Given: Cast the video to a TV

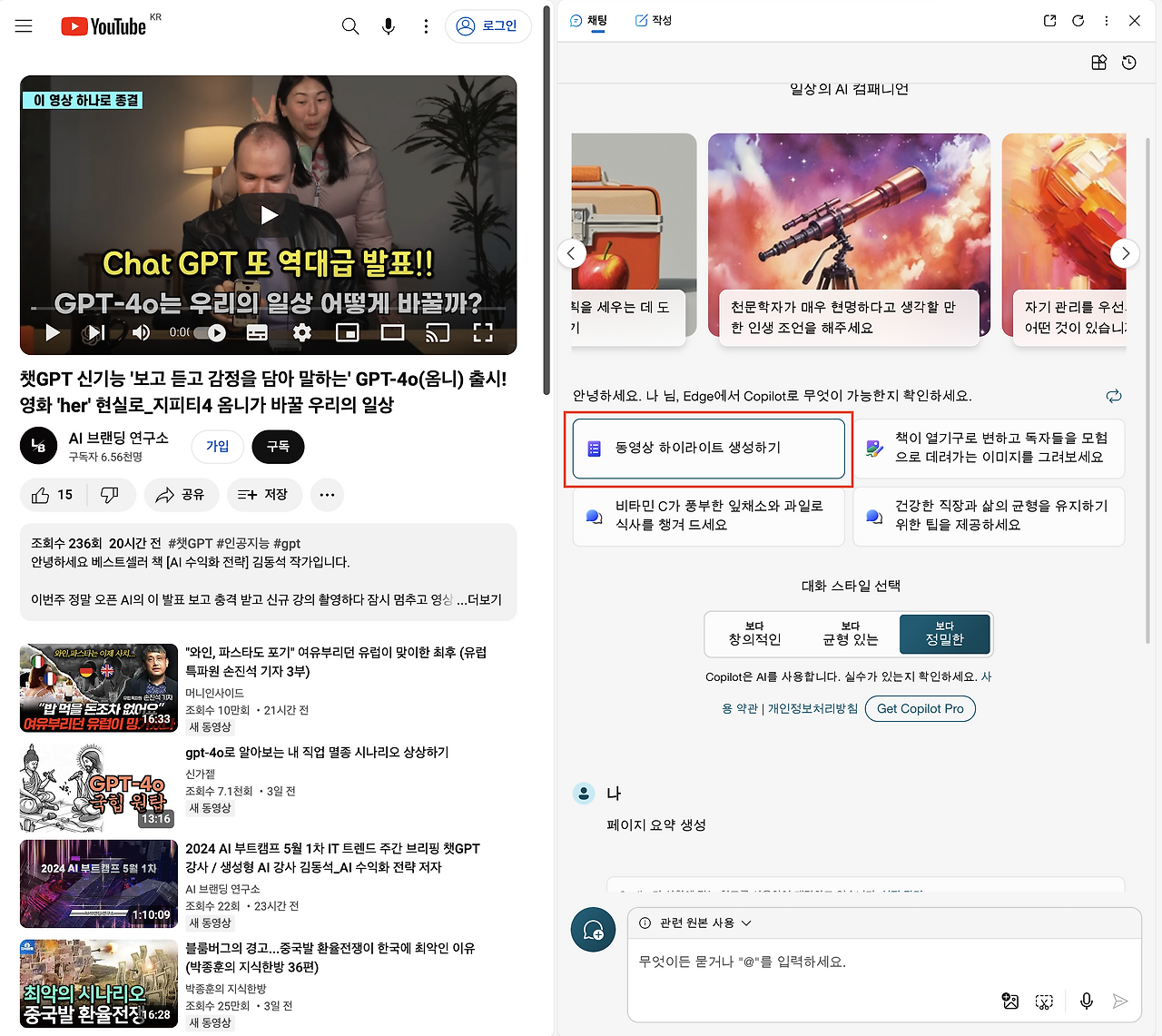Looking at the screenshot, I should pos(438,332).
